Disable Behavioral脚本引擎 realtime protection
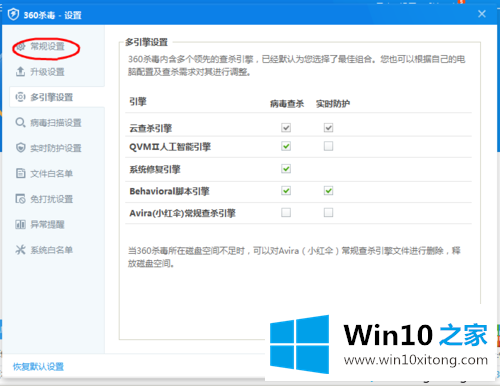500x386 pixels. click(x=328, y=191)
